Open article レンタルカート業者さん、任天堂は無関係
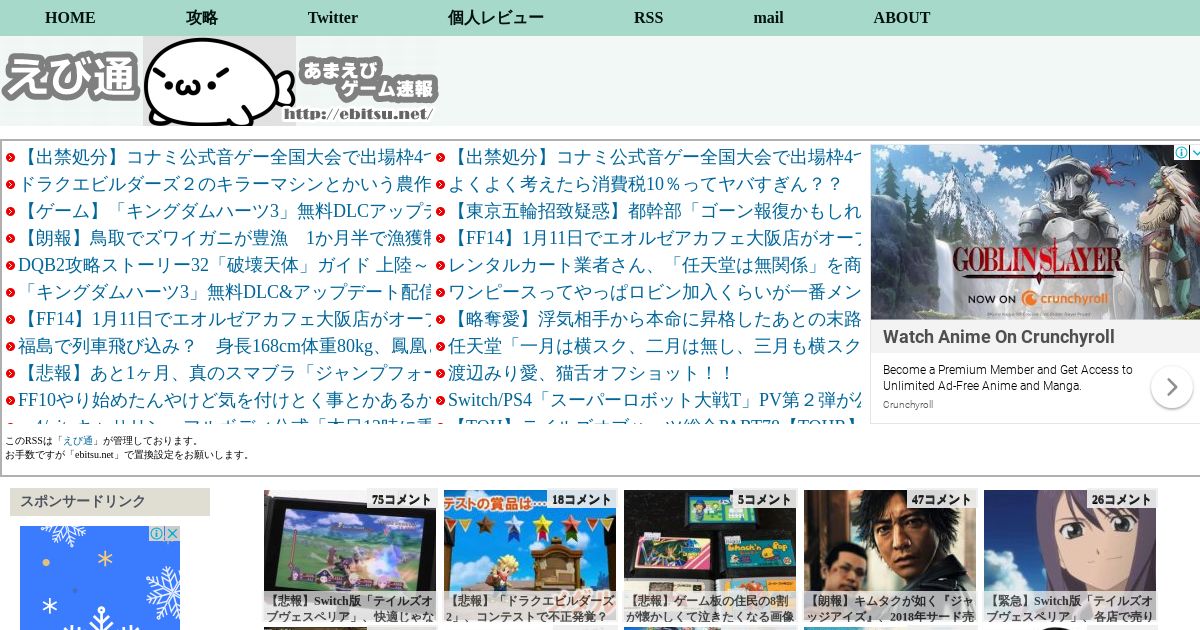This screenshot has width=1200, height=630. click(655, 265)
